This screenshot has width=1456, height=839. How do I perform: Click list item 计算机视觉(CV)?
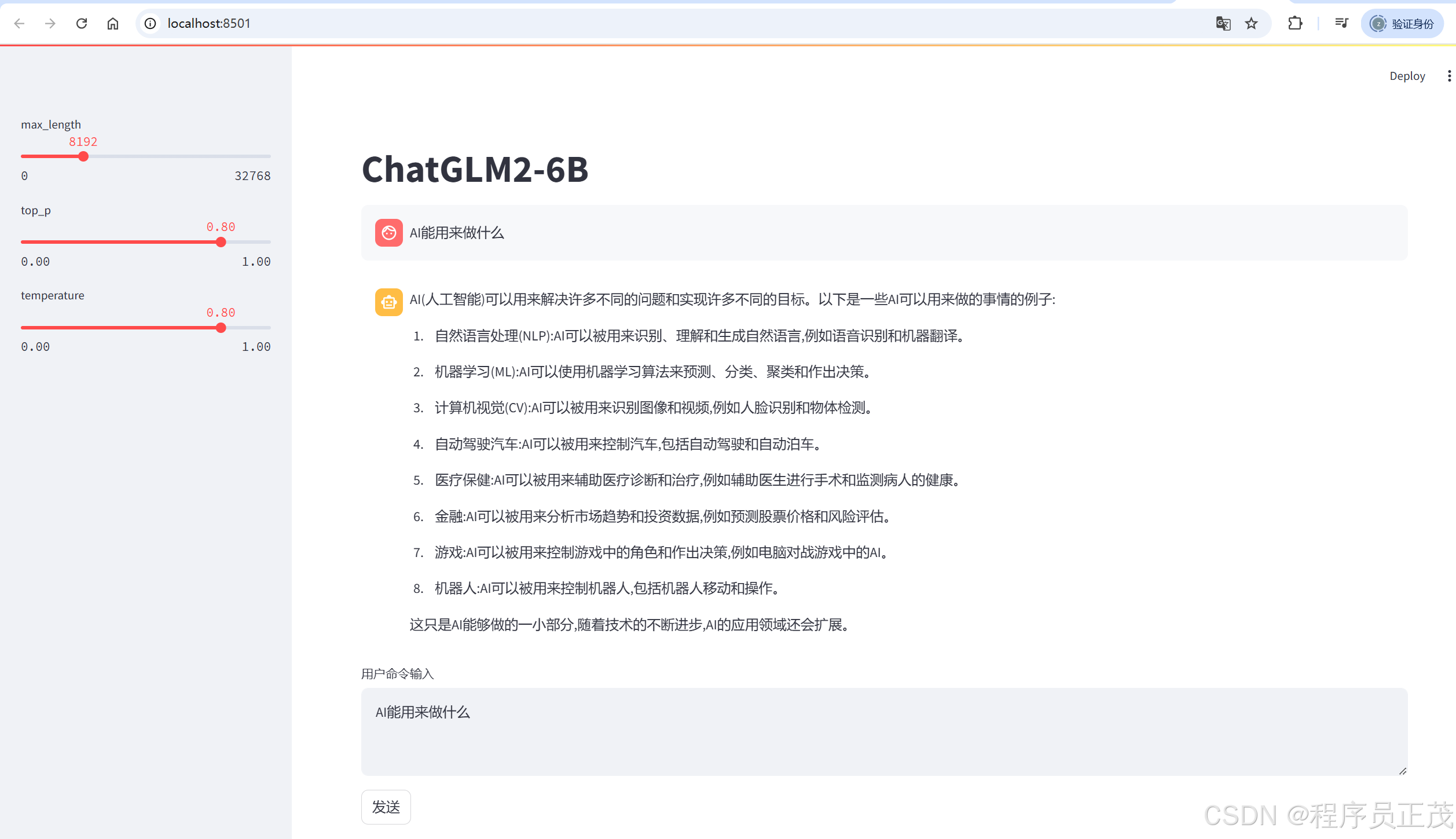point(654,408)
